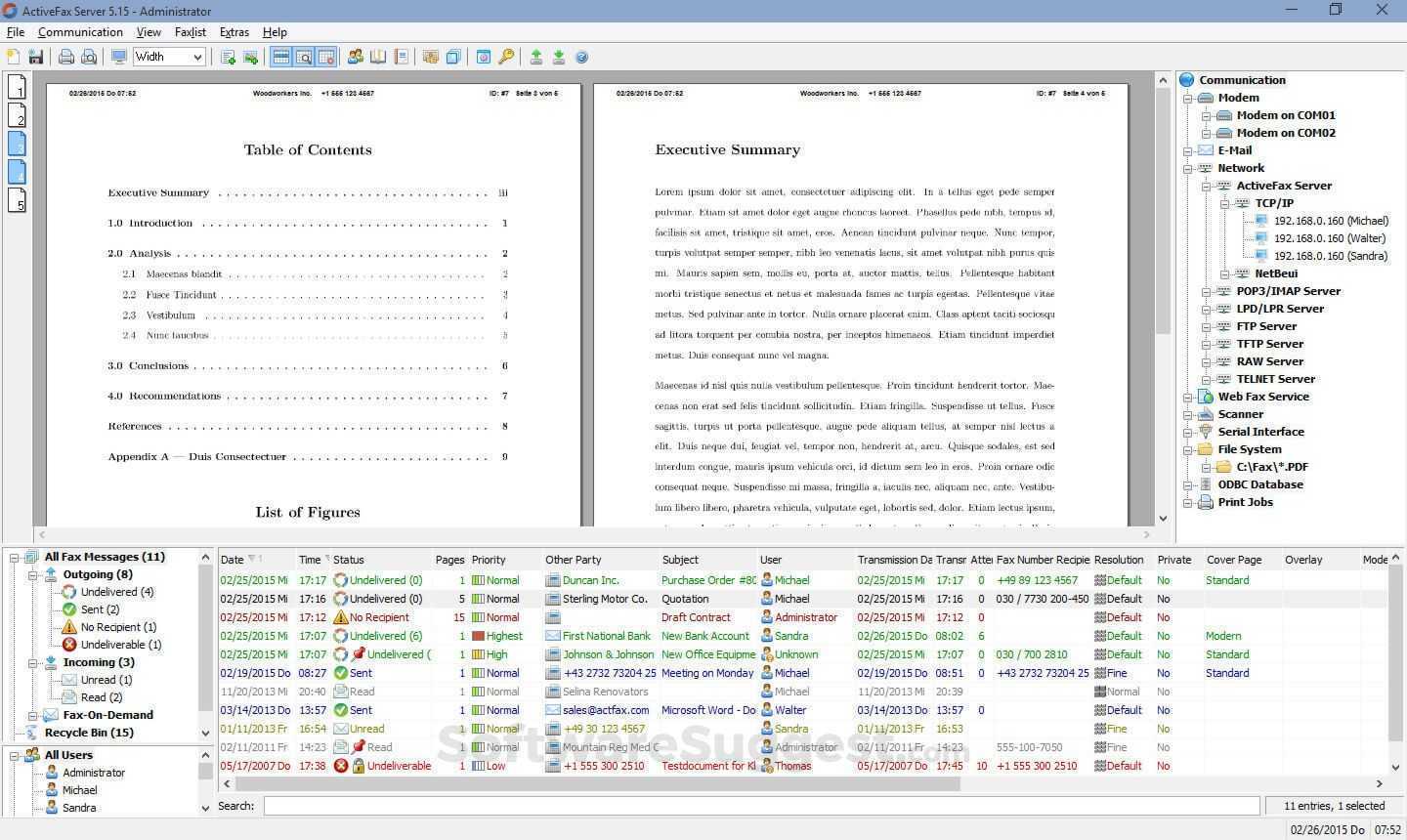Toggle the preview pane view button
This screenshot has height=840, width=1407.
(304, 57)
